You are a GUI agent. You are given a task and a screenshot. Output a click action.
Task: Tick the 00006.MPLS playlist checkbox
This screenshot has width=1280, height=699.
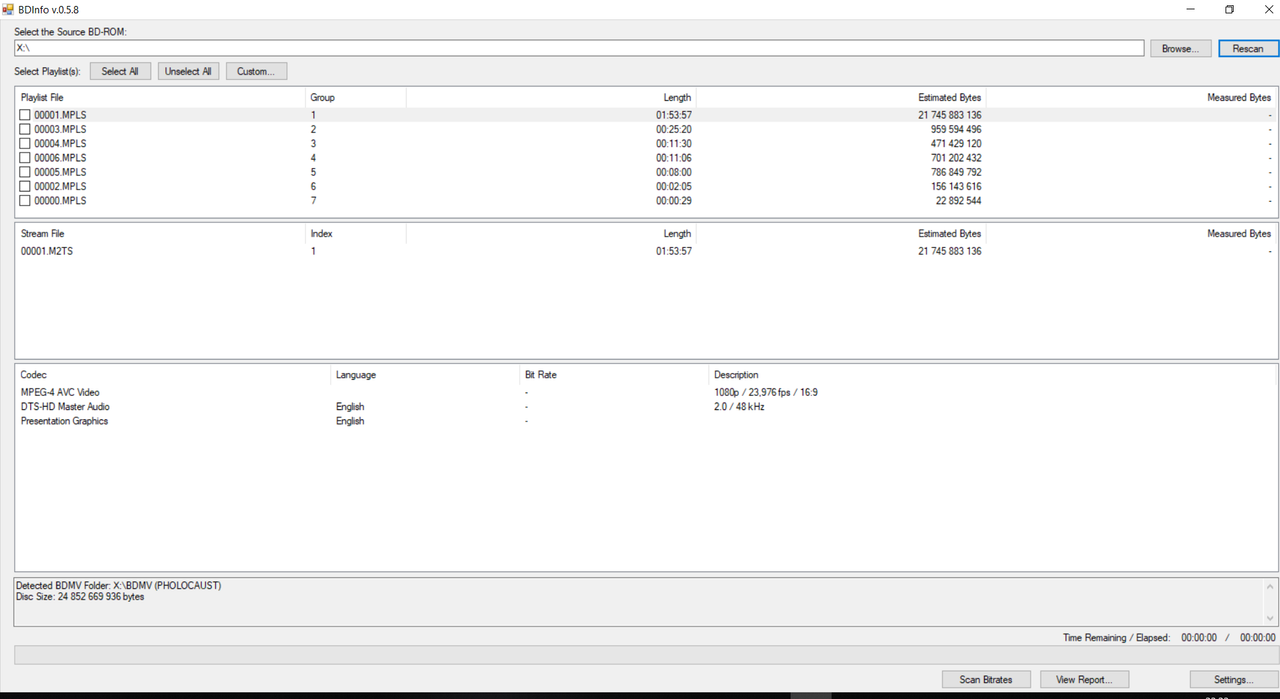pos(25,158)
